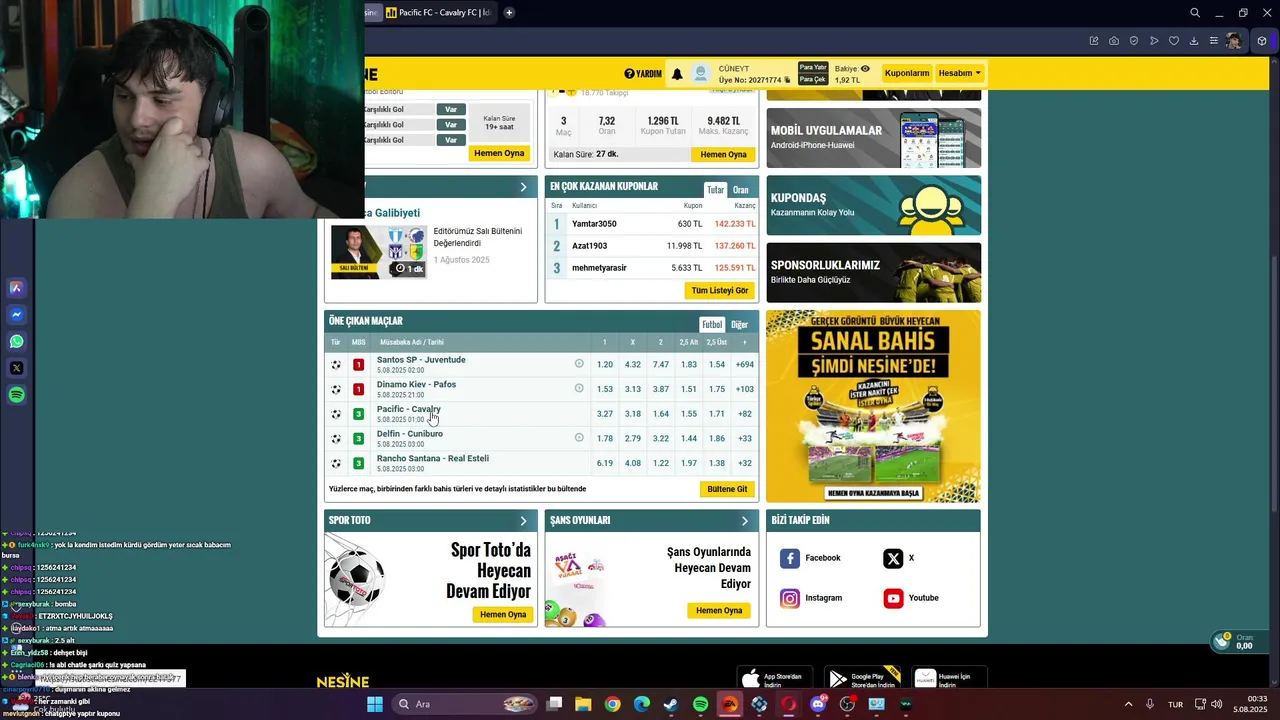This screenshot has width=1280, height=720.
Task: Click the Bültene Git button
Action: pos(727,489)
